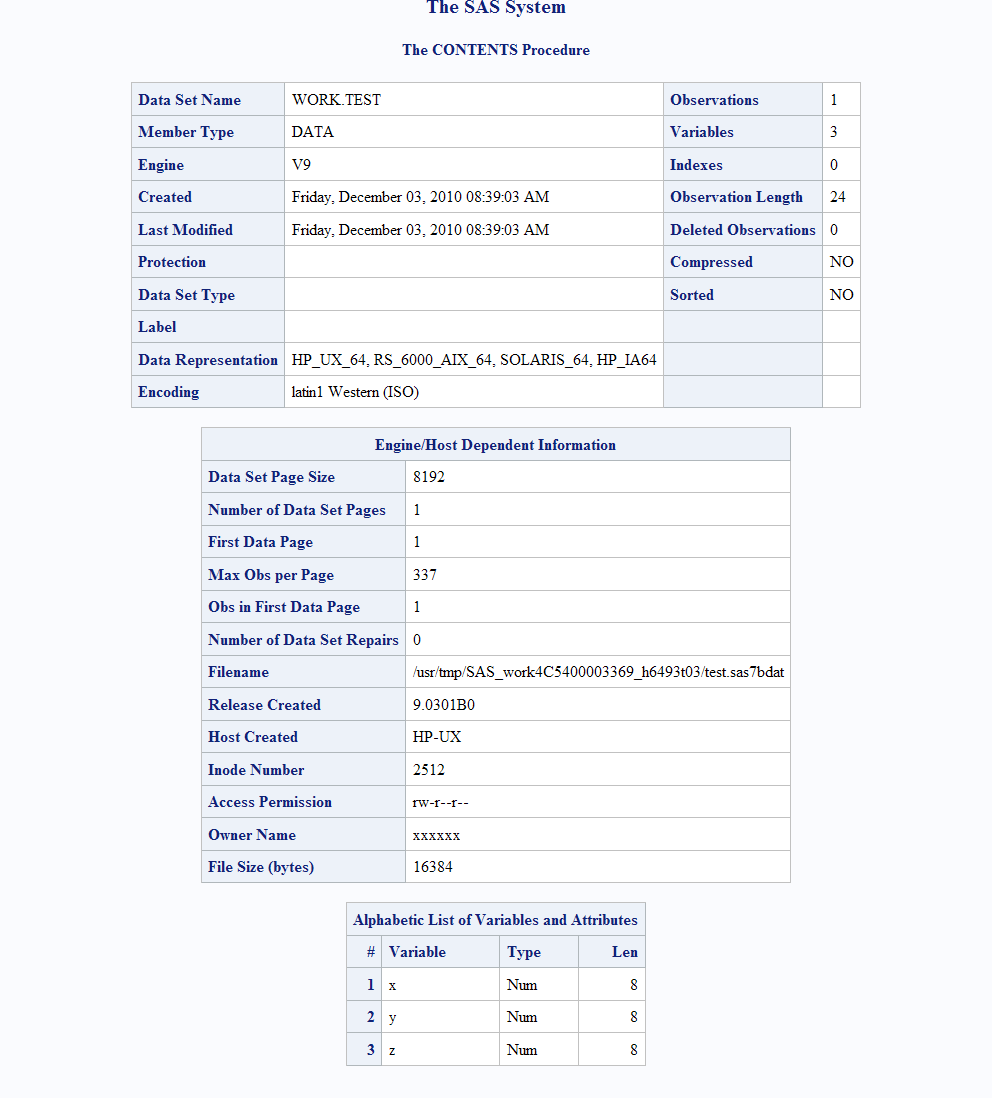Click the 'Max Obs per Page' label

click(x=271, y=575)
